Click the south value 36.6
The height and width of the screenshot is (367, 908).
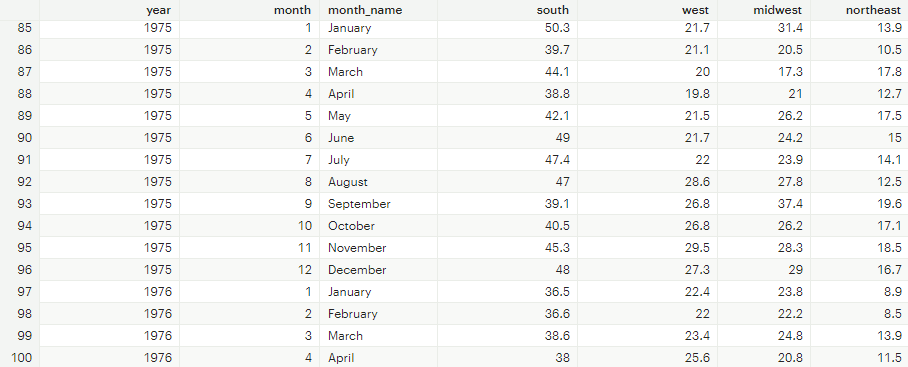(558, 314)
